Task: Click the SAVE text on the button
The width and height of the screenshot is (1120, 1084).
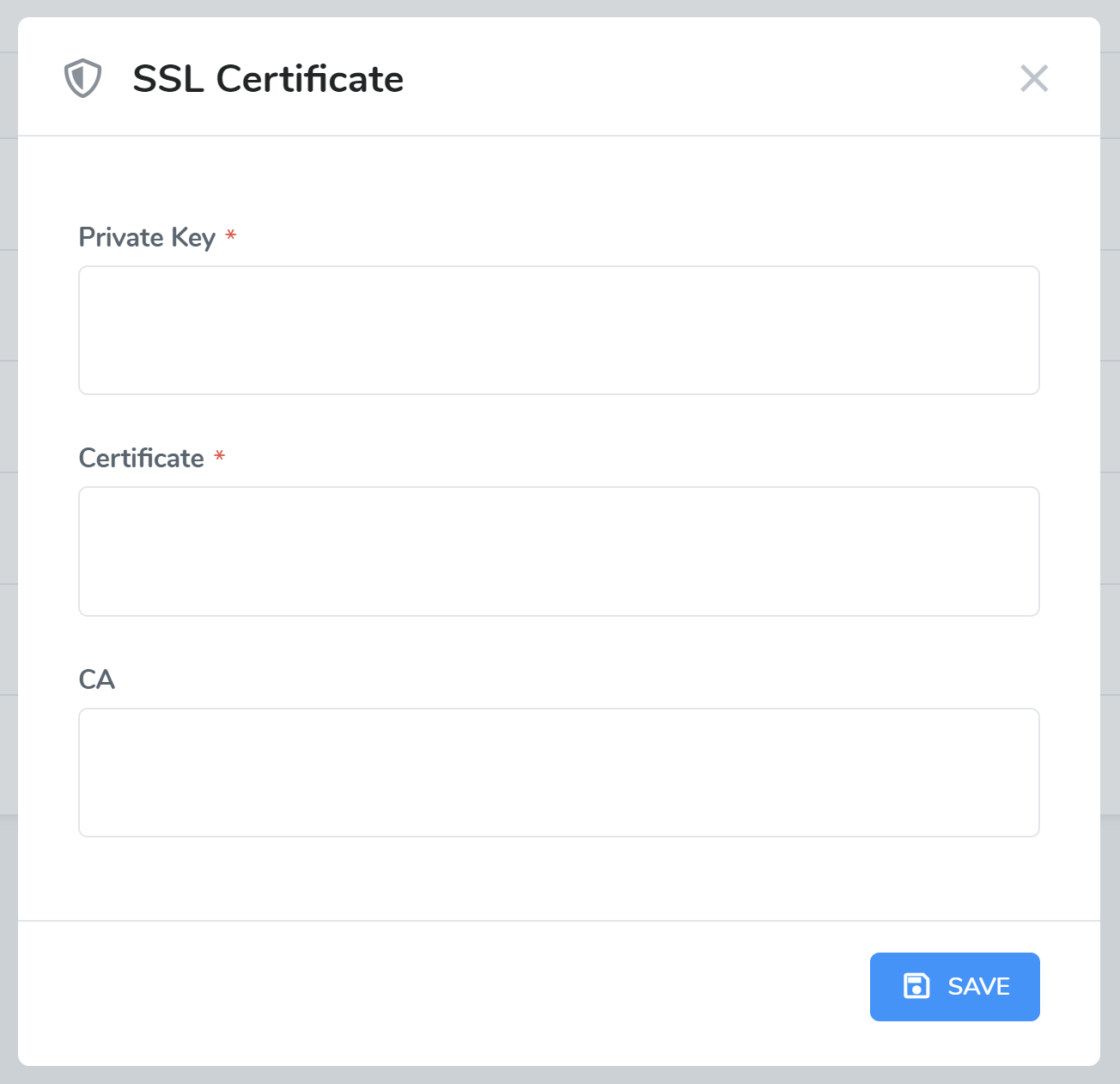Action: coord(978,986)
